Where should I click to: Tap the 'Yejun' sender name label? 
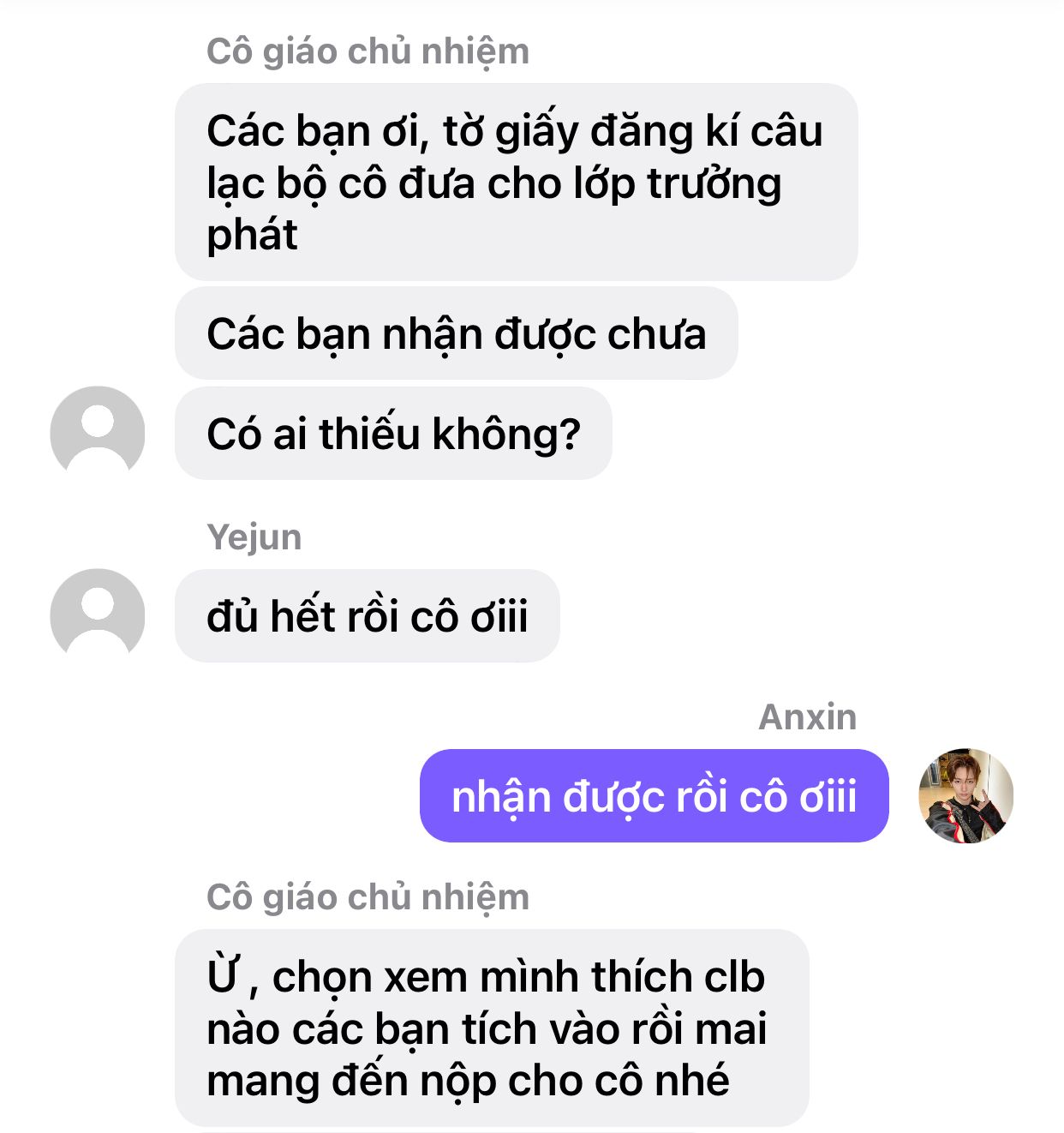pos(254,537)
